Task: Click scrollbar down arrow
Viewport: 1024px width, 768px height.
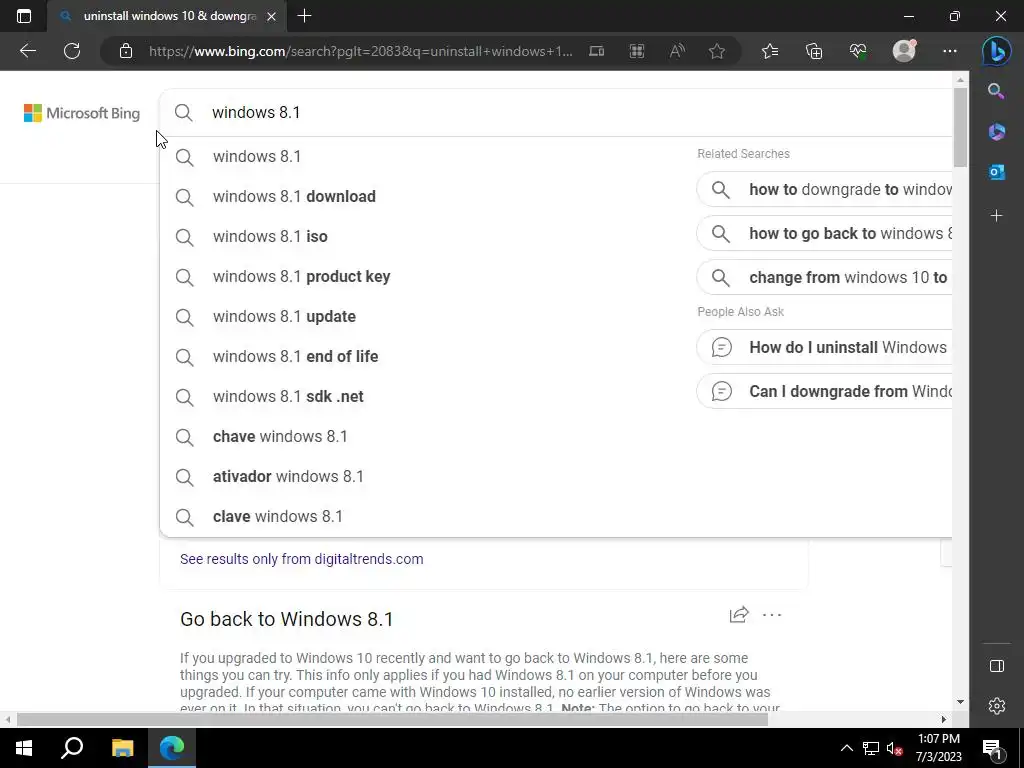Action: tap(960, 702)
